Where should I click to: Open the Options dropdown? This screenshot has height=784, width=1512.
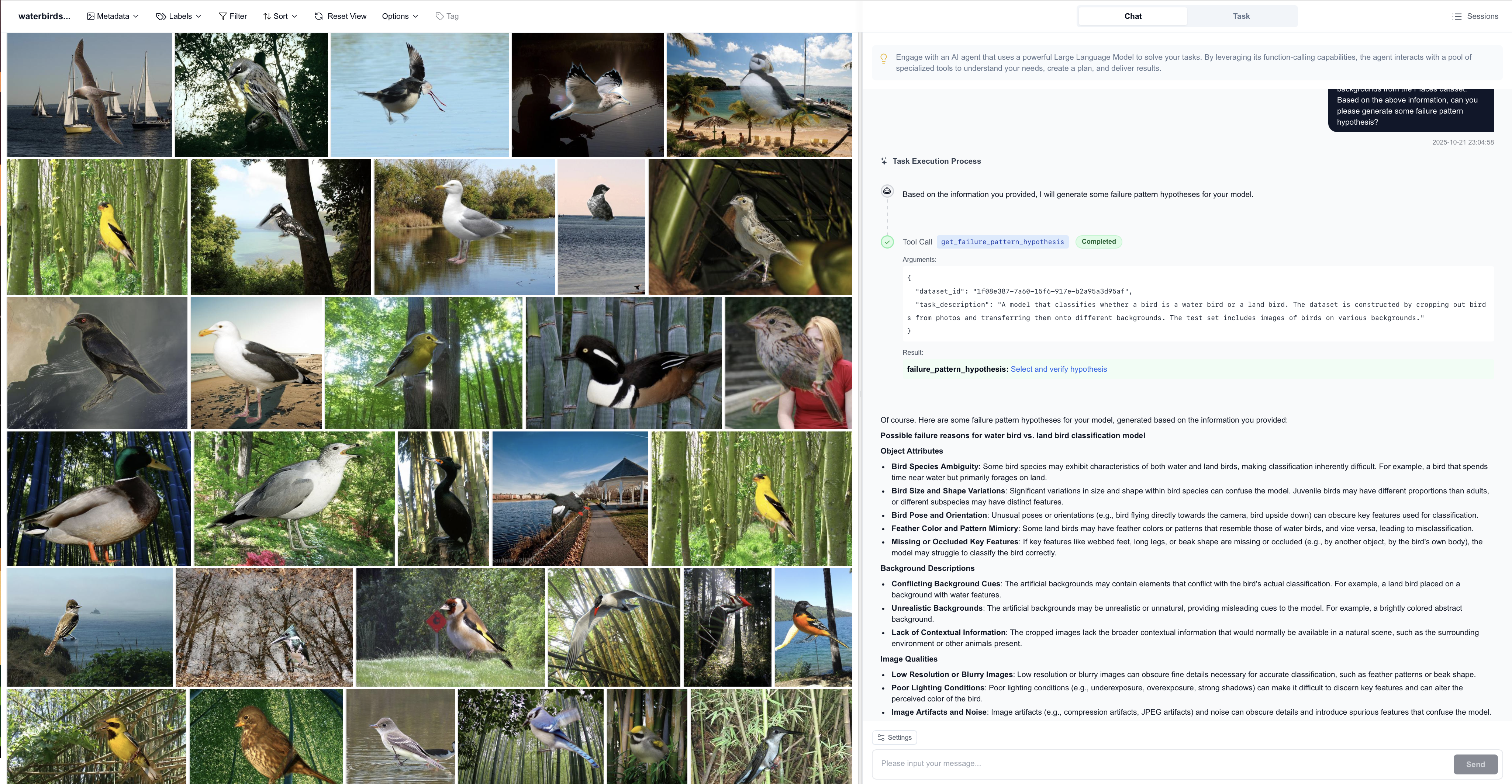pyautogui.click(x=400, y=17)
